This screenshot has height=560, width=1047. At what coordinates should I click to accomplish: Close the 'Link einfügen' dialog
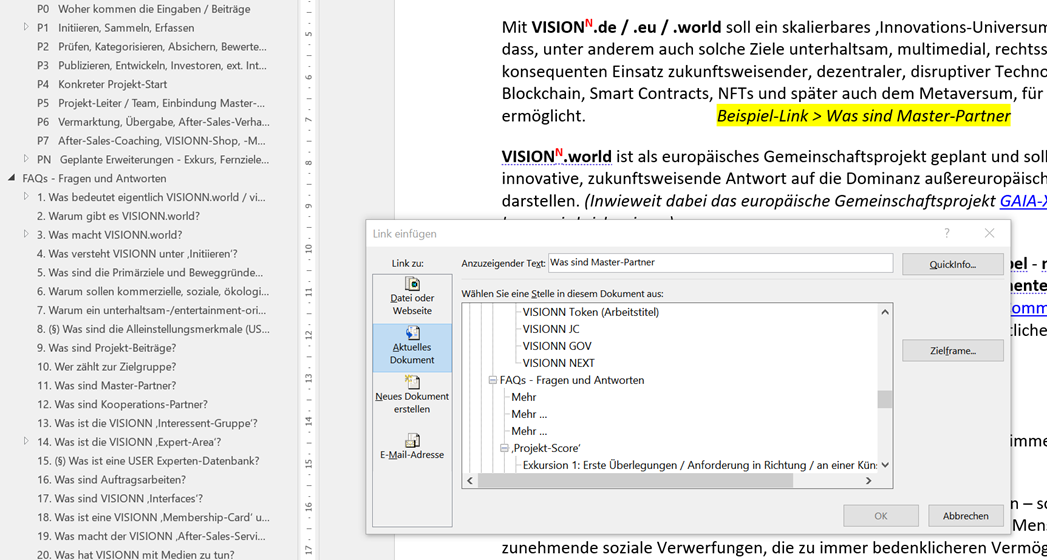pos(990,233)
